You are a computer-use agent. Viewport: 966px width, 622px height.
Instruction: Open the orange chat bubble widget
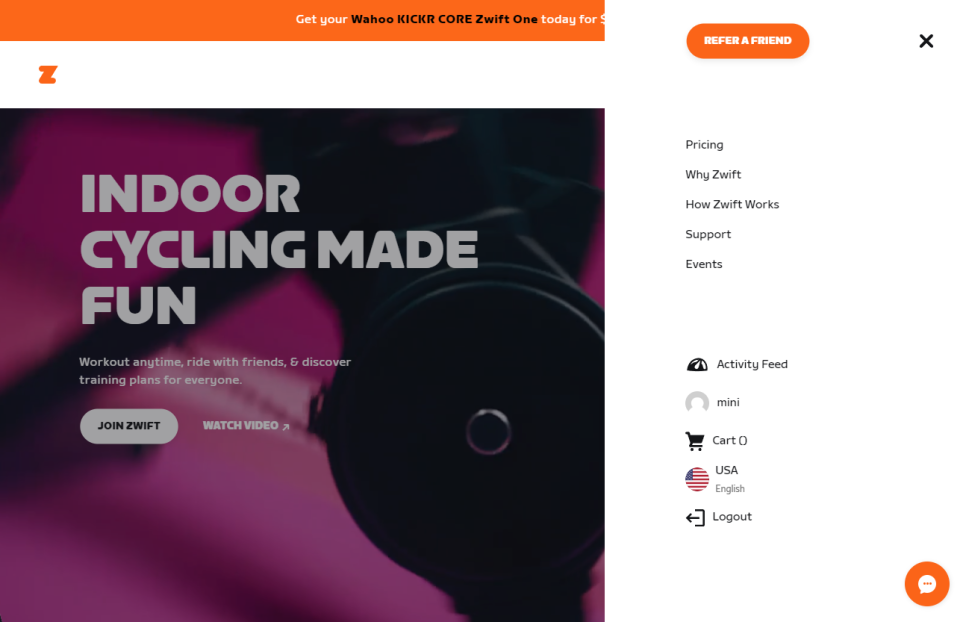pos(927,584)
